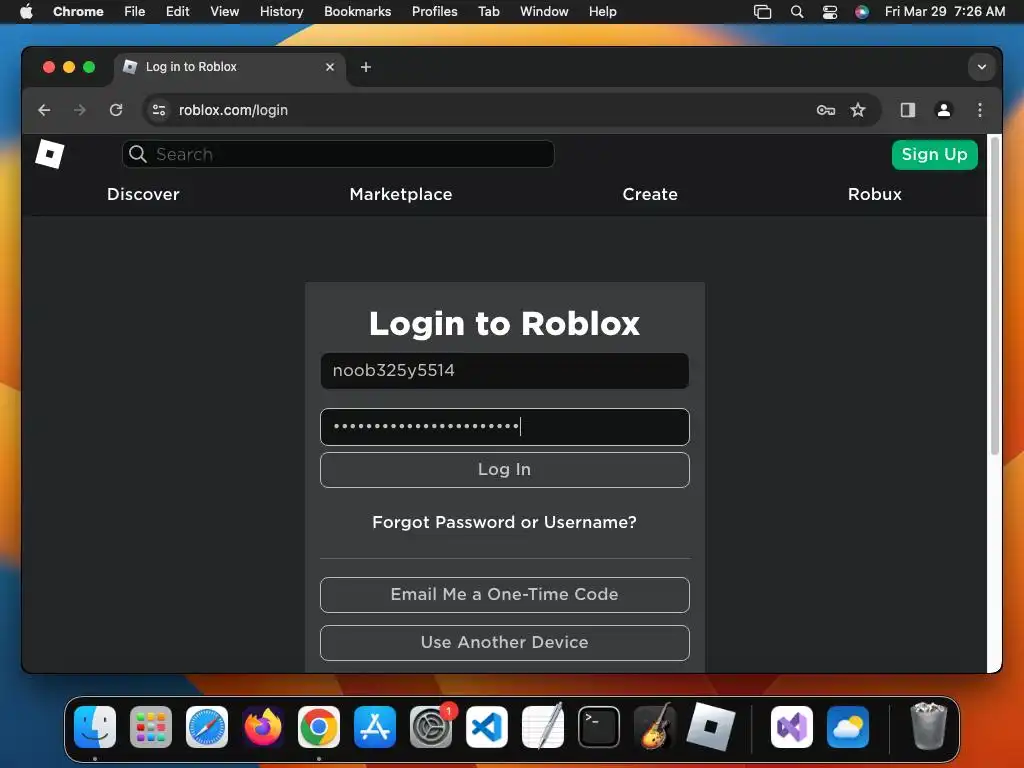Open the Marketplace section
Viewport: 1024px width, 768px height.
pos(401,194)
